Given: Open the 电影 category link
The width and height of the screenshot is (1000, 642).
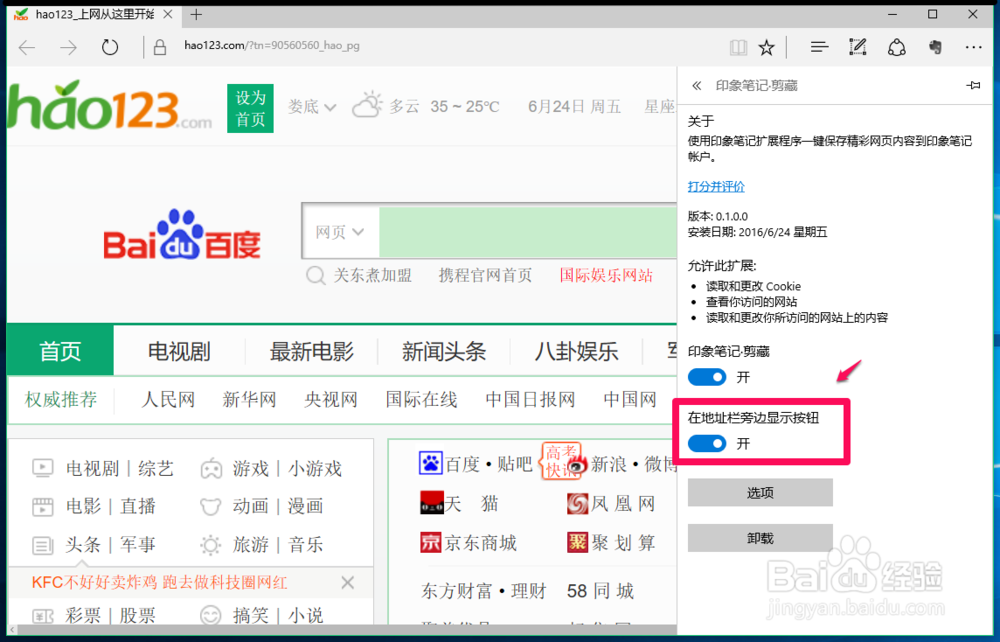Looking at the screenshot, I should coord(84,506).
